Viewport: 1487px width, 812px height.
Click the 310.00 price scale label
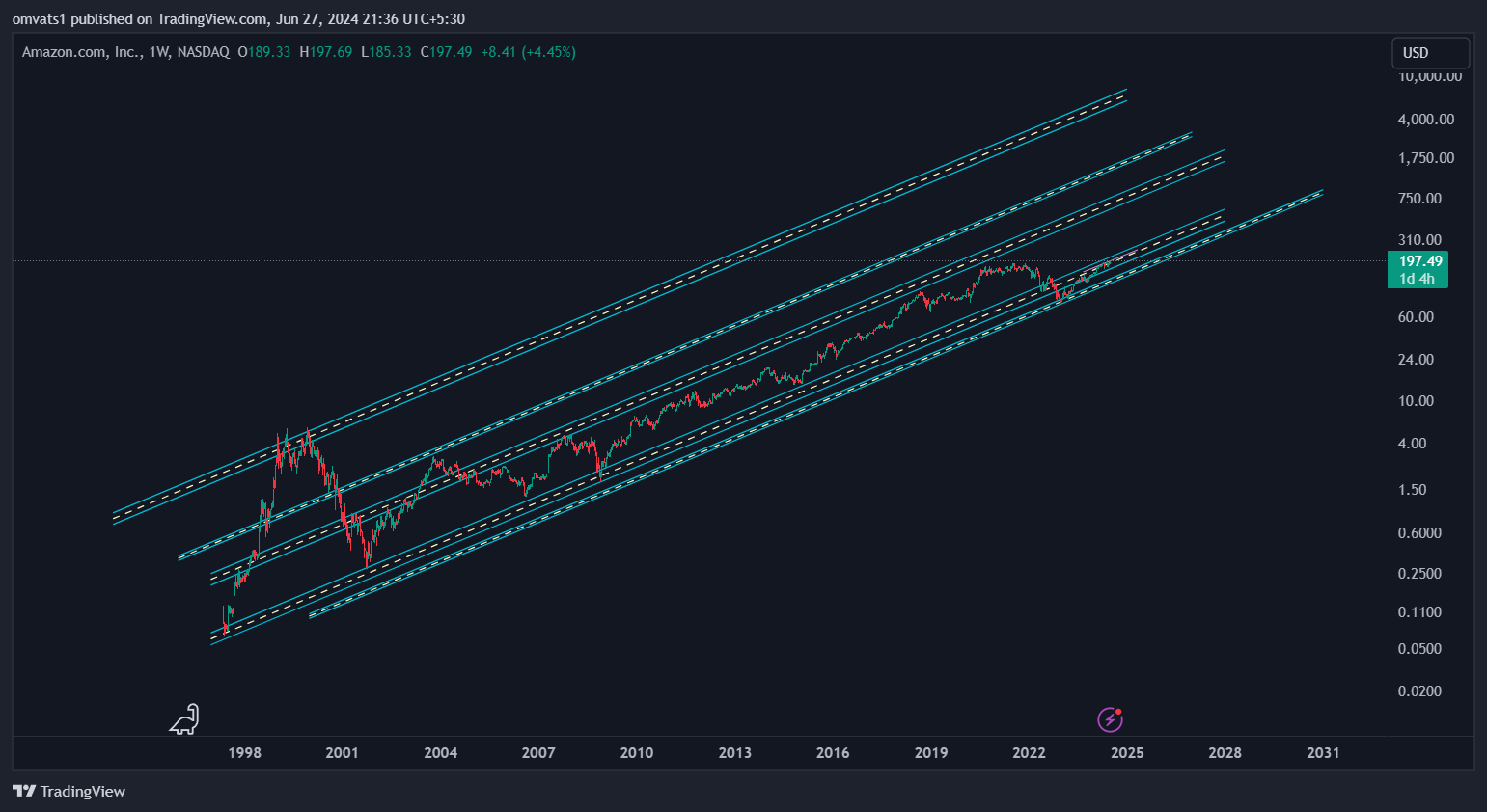pos(1419,240)
